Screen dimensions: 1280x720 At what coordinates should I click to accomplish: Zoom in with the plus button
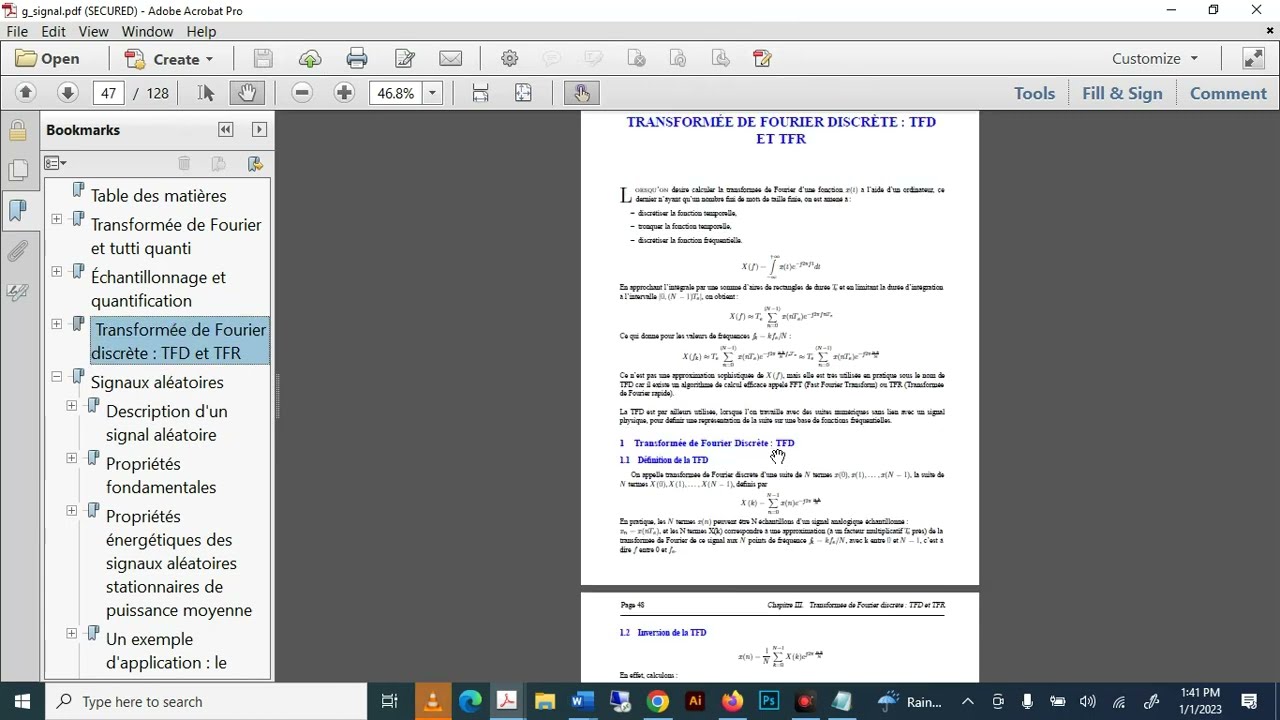344,93
